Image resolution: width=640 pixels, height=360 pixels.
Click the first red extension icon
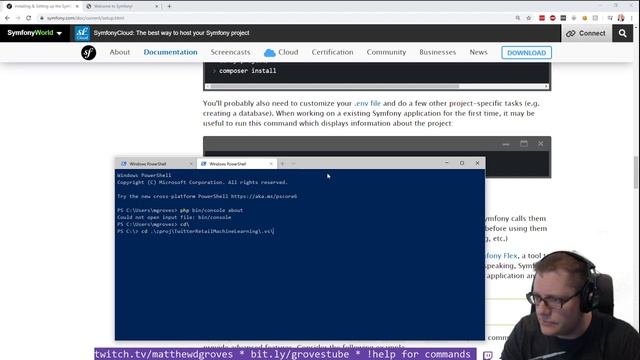[x=542, y=18]
